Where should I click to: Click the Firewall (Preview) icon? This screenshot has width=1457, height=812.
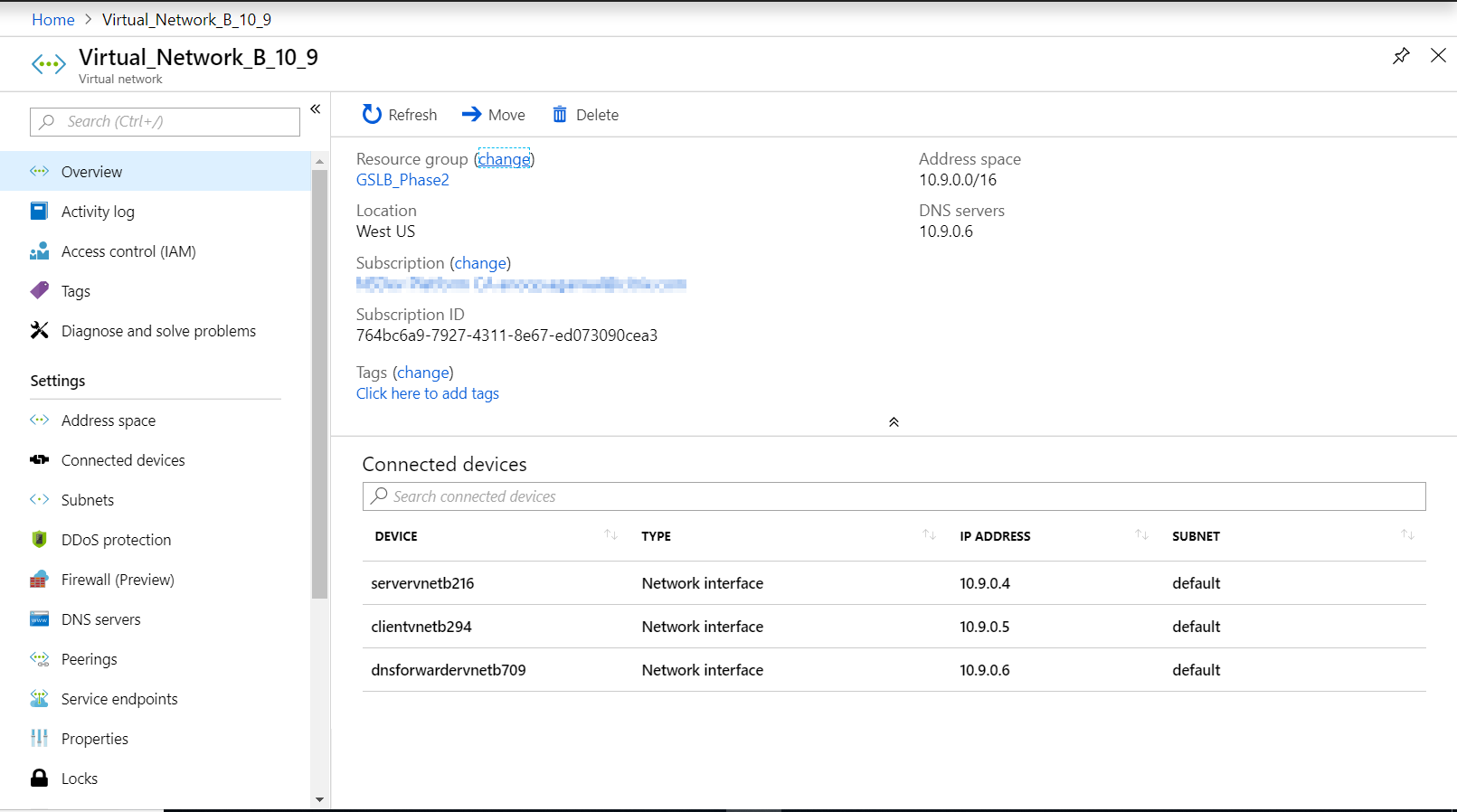tap(40, 580)
